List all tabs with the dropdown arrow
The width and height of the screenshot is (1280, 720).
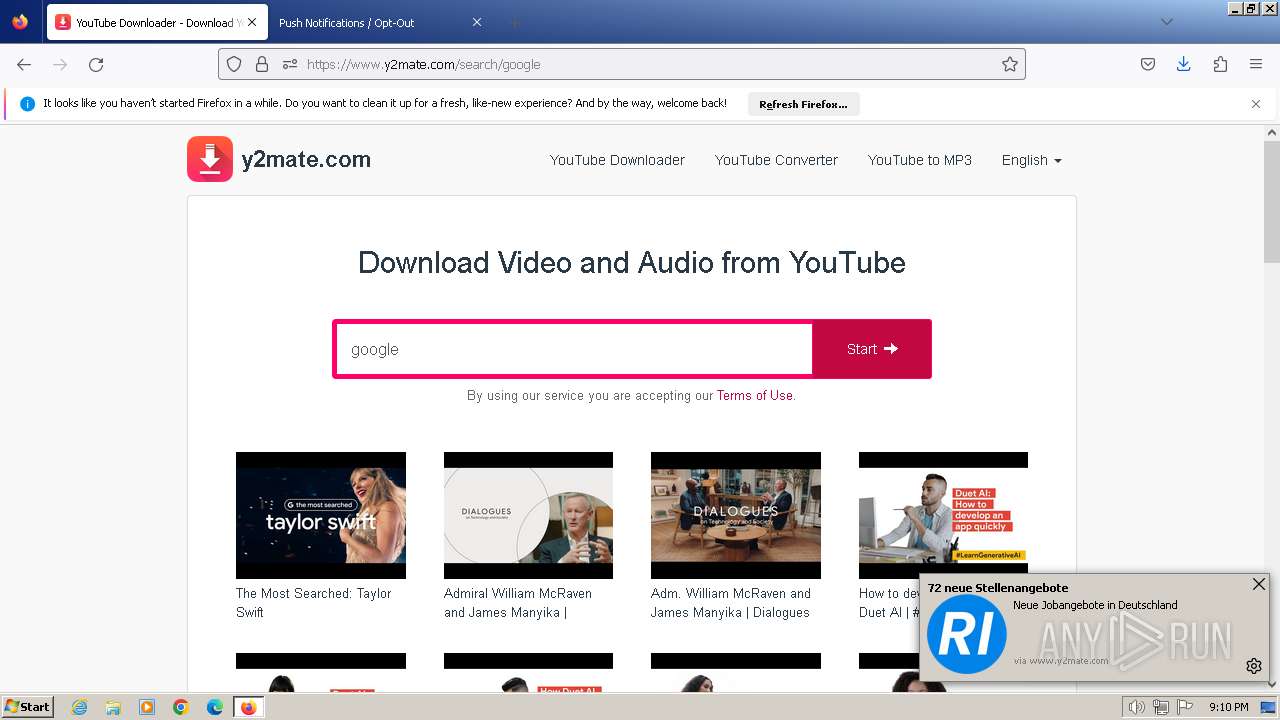click(1166, 22)
